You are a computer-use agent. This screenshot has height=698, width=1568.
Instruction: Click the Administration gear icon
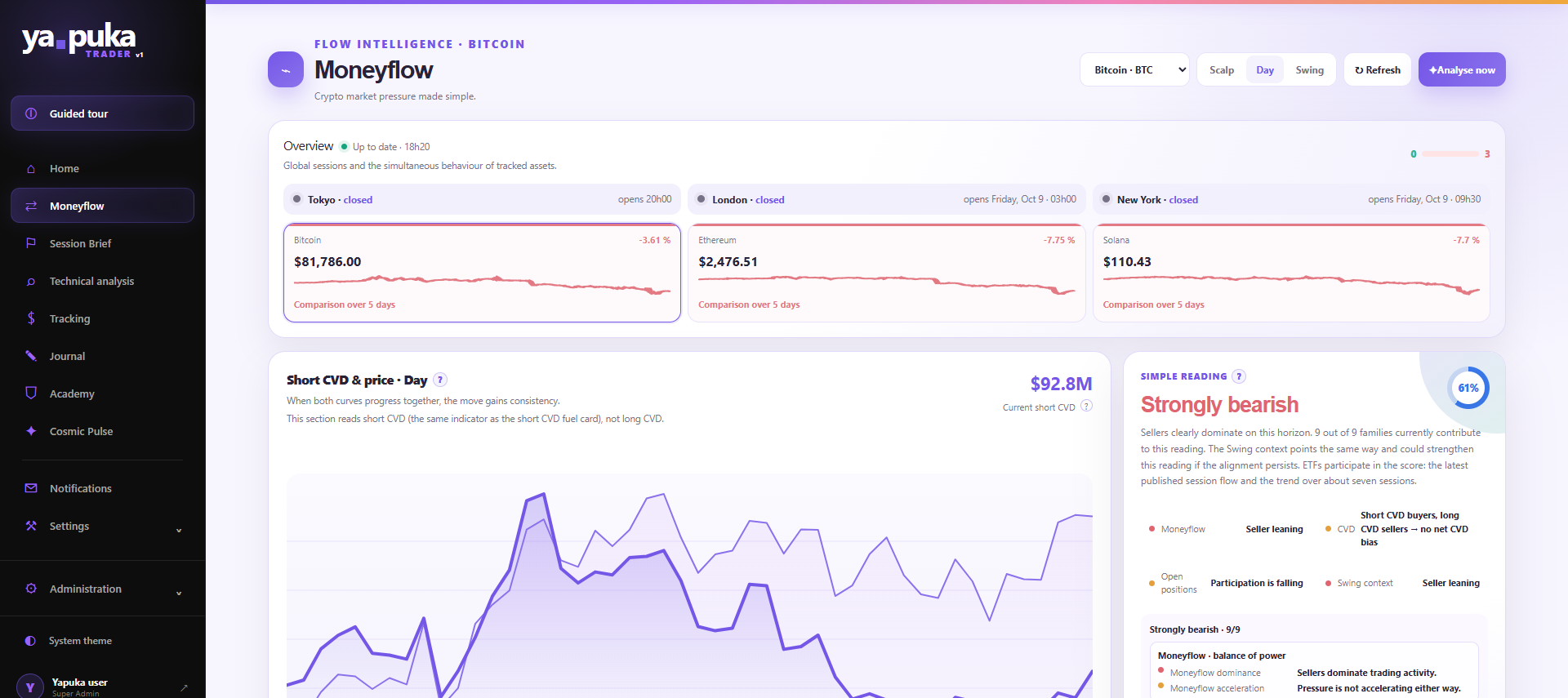tap(31, 589)
